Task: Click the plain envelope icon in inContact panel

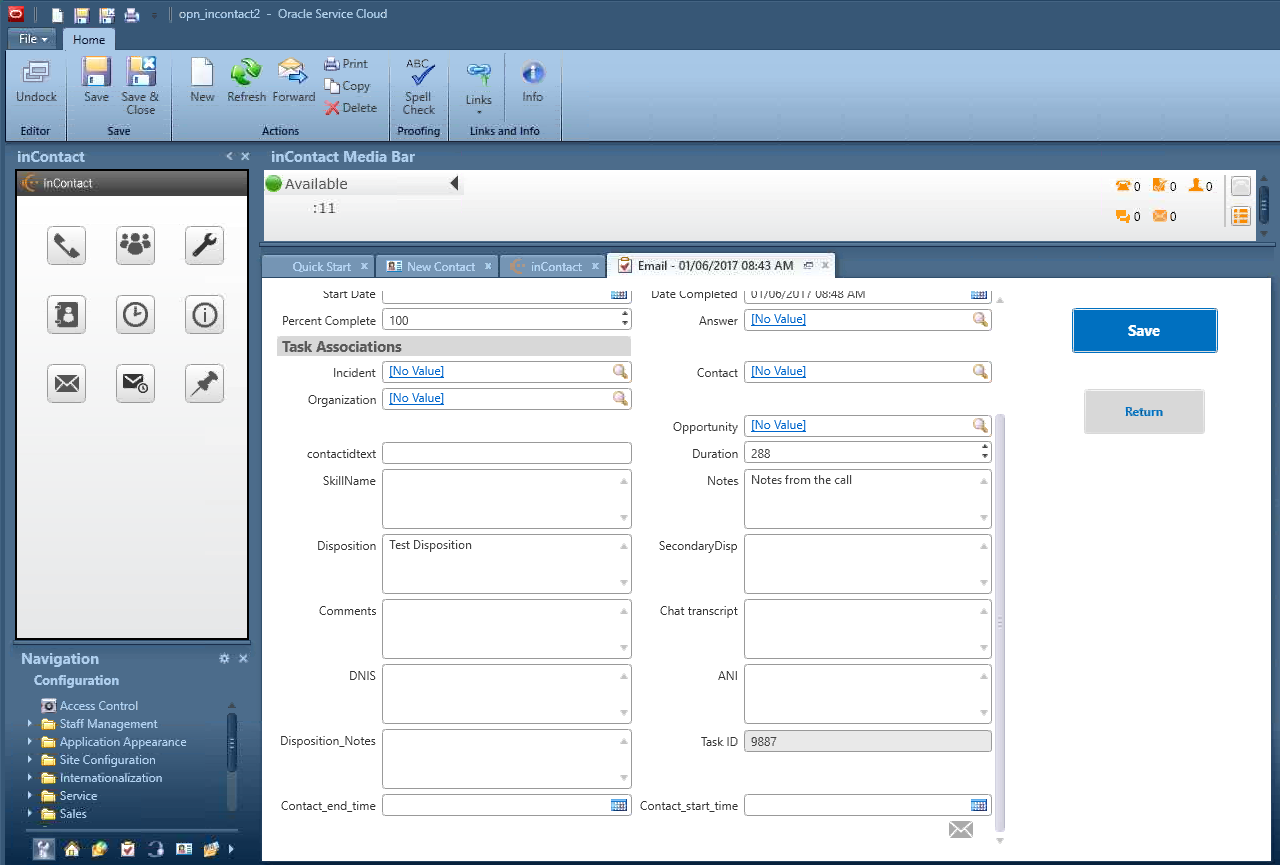Action: click(x=66, y=383)
